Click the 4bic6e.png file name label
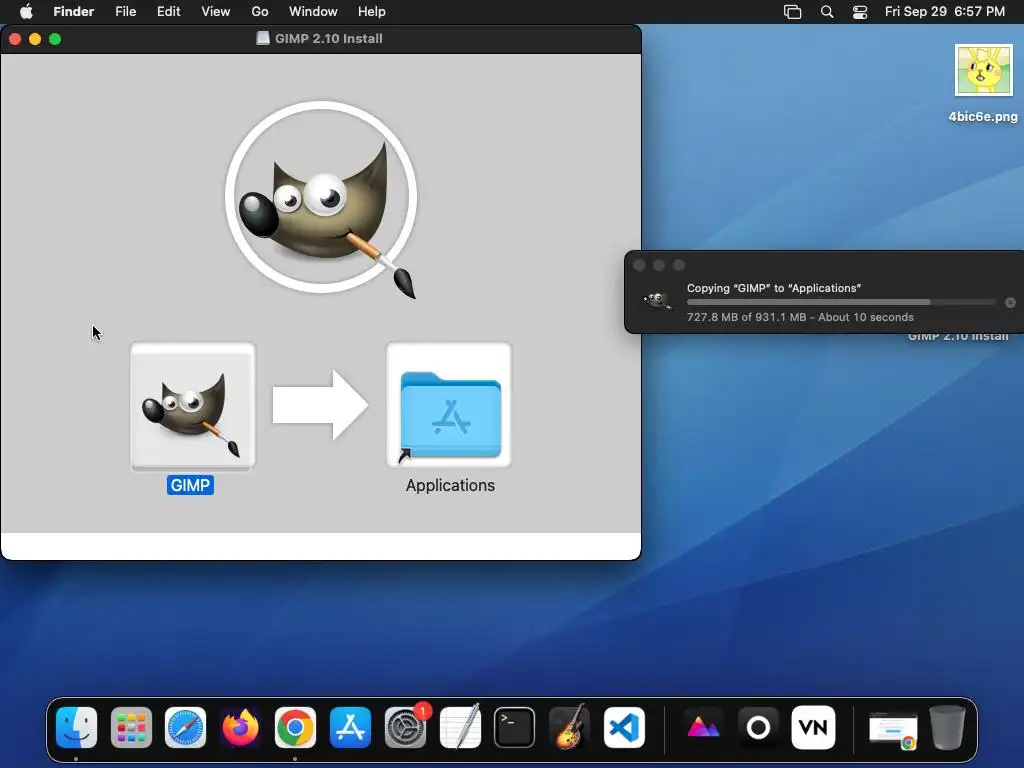 pos(983,117)
